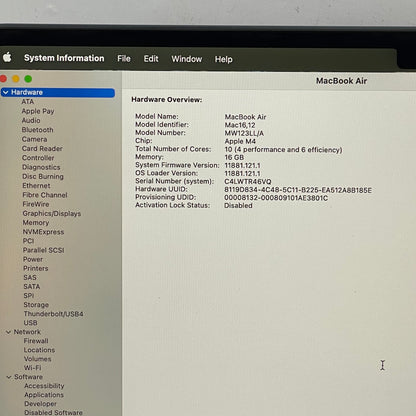Click the Memory value 16 GB
The height and width of the screenshot is (416, 416).
(x=234, y=157)
